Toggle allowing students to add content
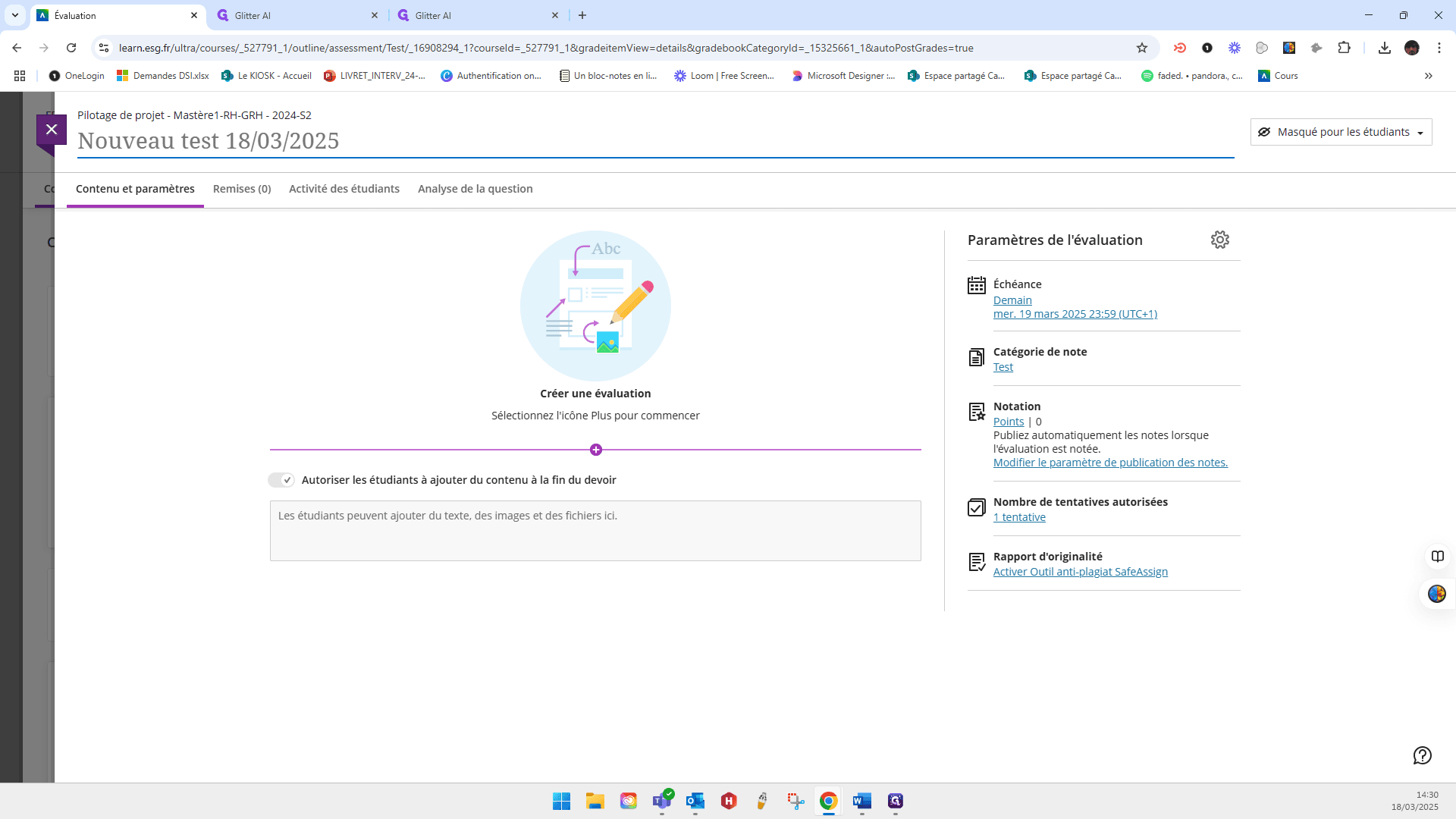 coord(281,480)
